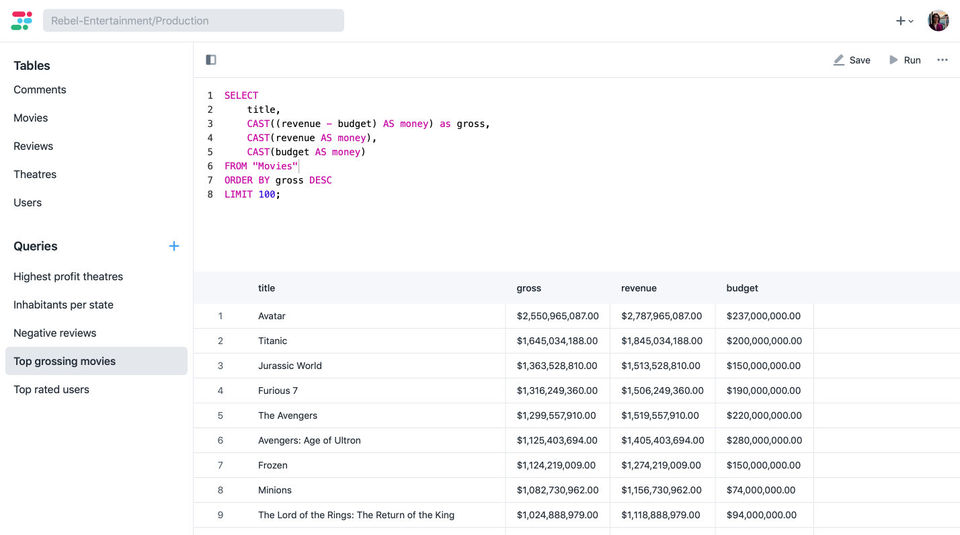The width and height of the screenshot is (960, 535).
Task: Run the query with play icon
Action: coord(894,60)
